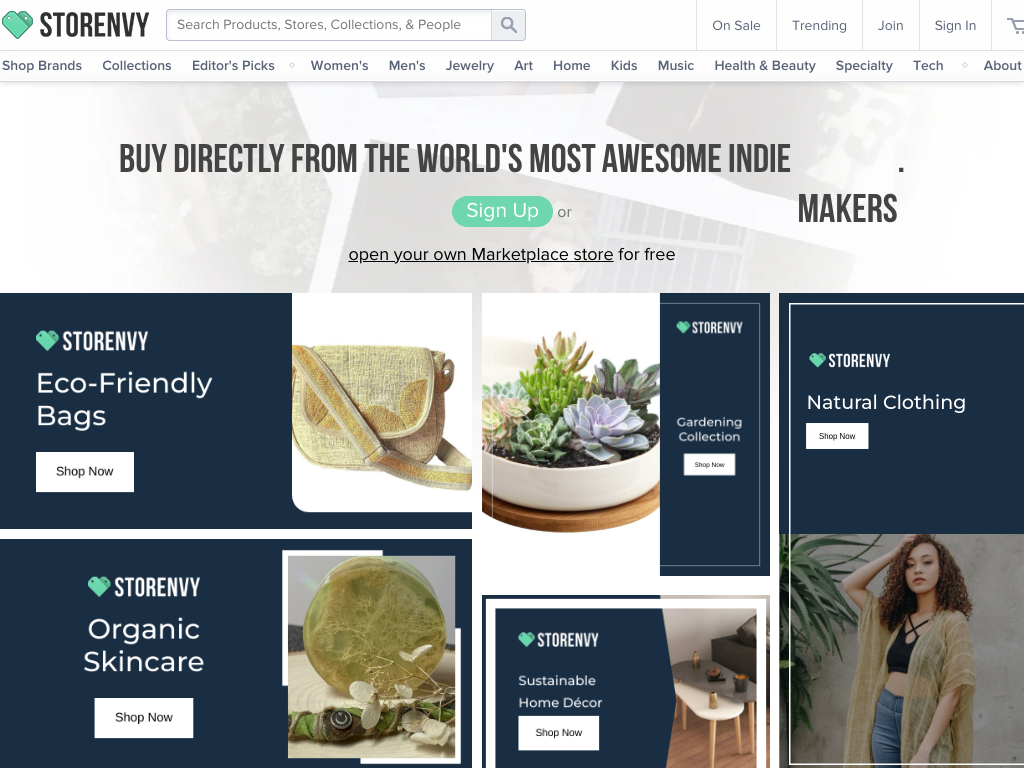Go to Trending section
The width and height of the screenshot is (1024, 768).
[x=819, y=25]
